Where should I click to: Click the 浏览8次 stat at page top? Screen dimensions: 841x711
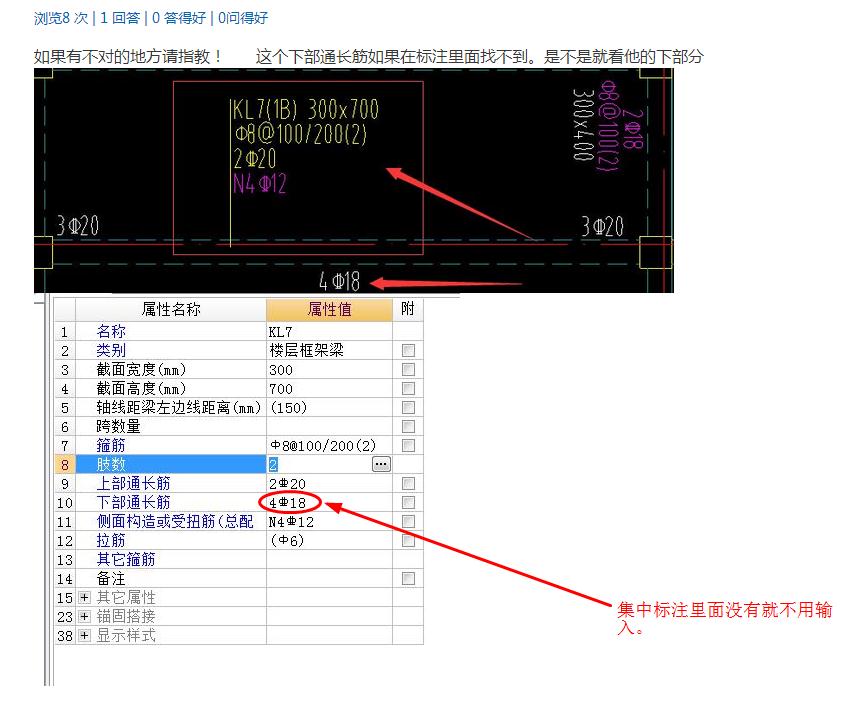click(x=61, y=18)
